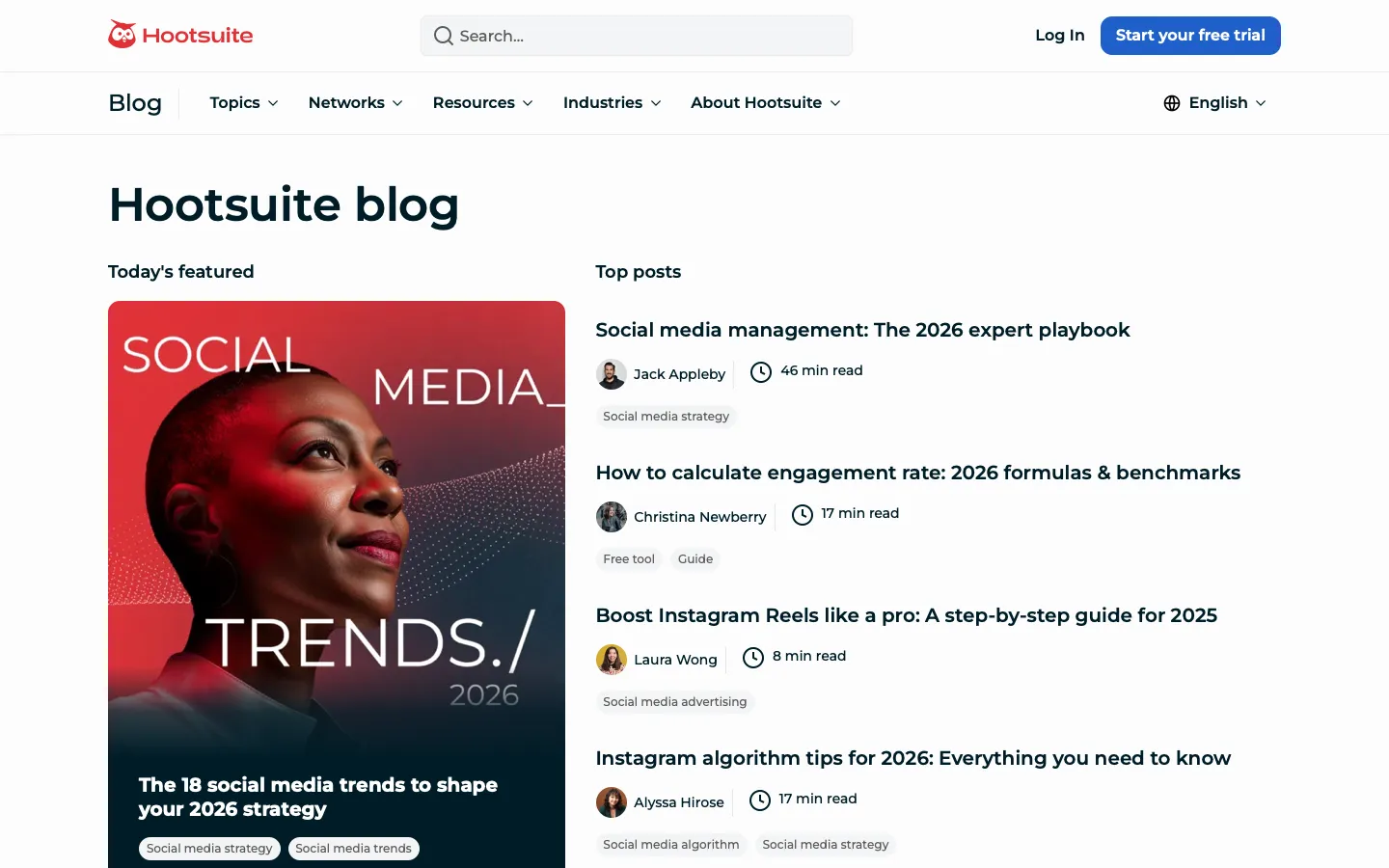Click the Top posts heading
The width and height of the screenshot is (1389, 868).
[x=639, y=272]
